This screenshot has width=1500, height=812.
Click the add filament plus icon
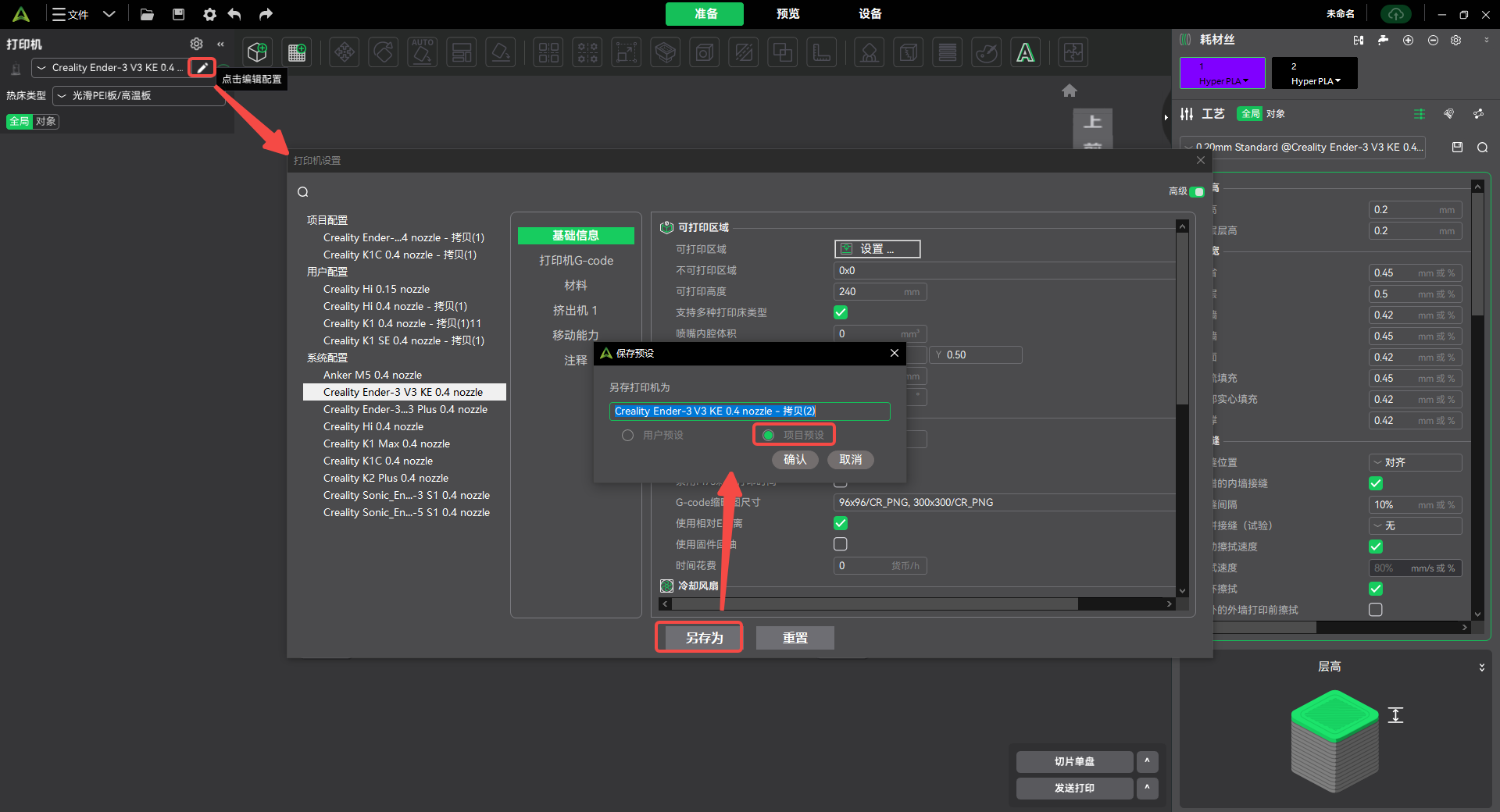pos(1408,40)
